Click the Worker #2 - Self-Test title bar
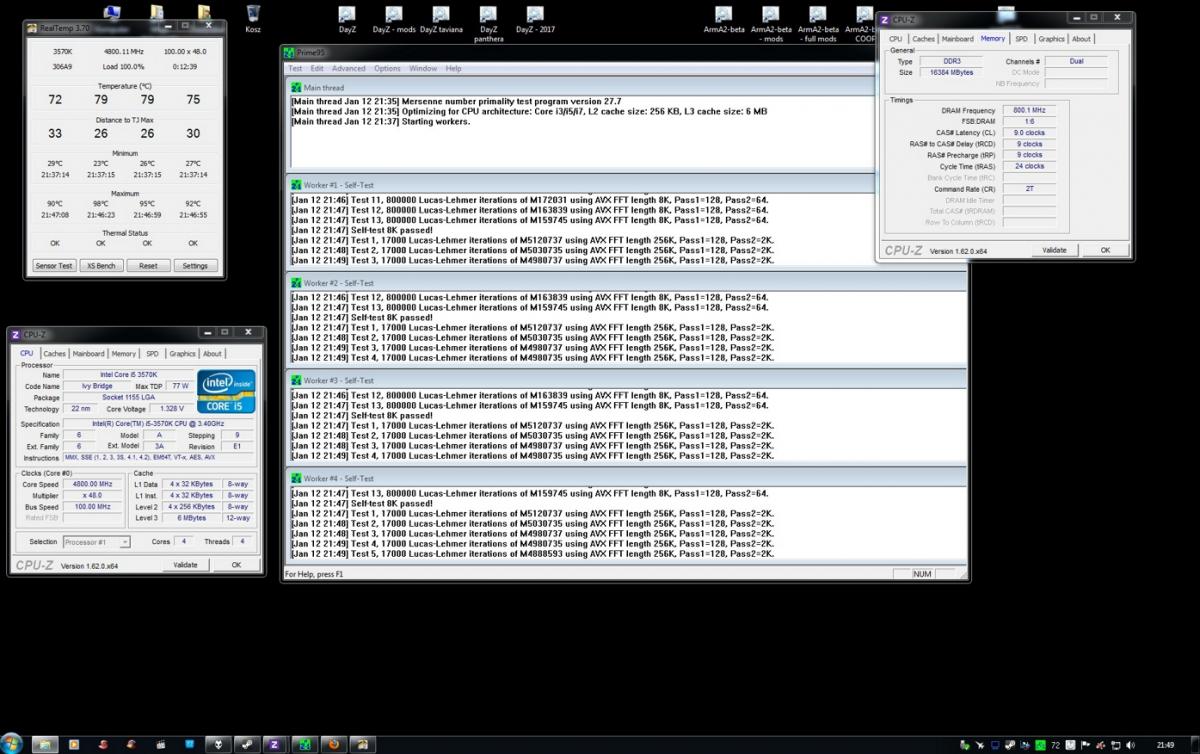The width and height of the screenshot is (1200, 754). [x=626, y=283]
